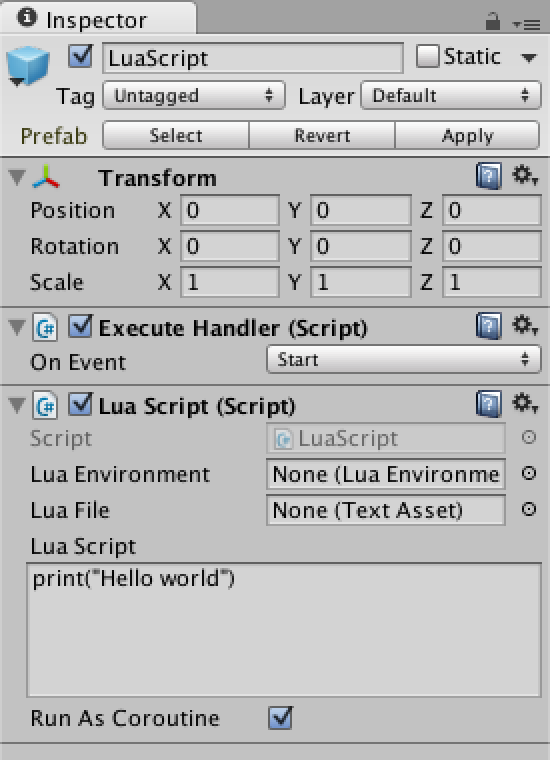The height and width of the screenshot is (760, 550).
Task: Open the Inspector panel options menu icon
Action: [526, 24]
